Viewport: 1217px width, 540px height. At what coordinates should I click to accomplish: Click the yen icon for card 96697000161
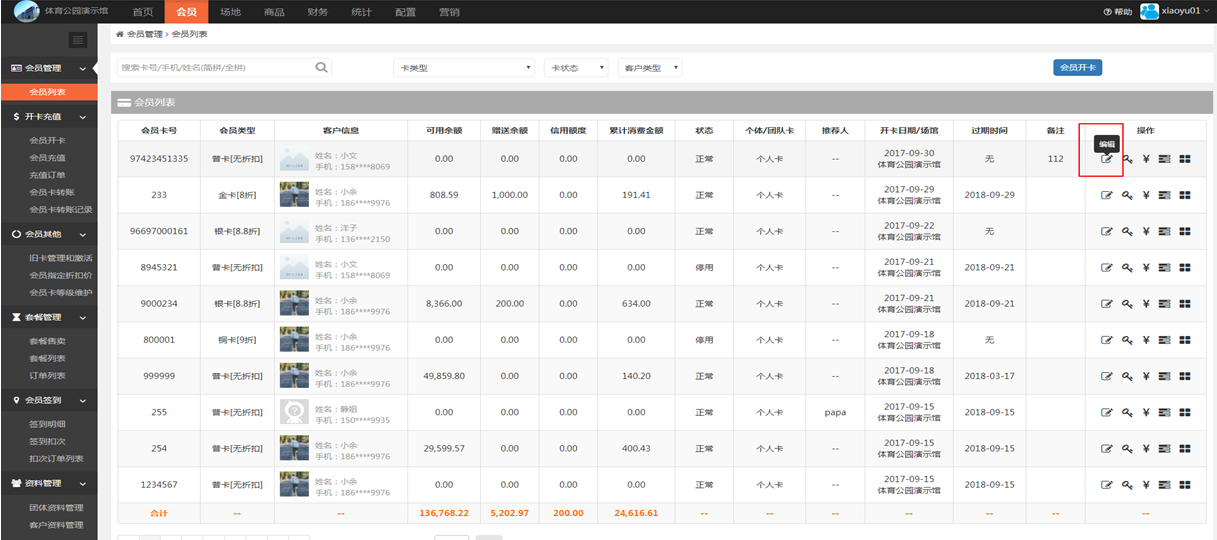coord(1146,231)
